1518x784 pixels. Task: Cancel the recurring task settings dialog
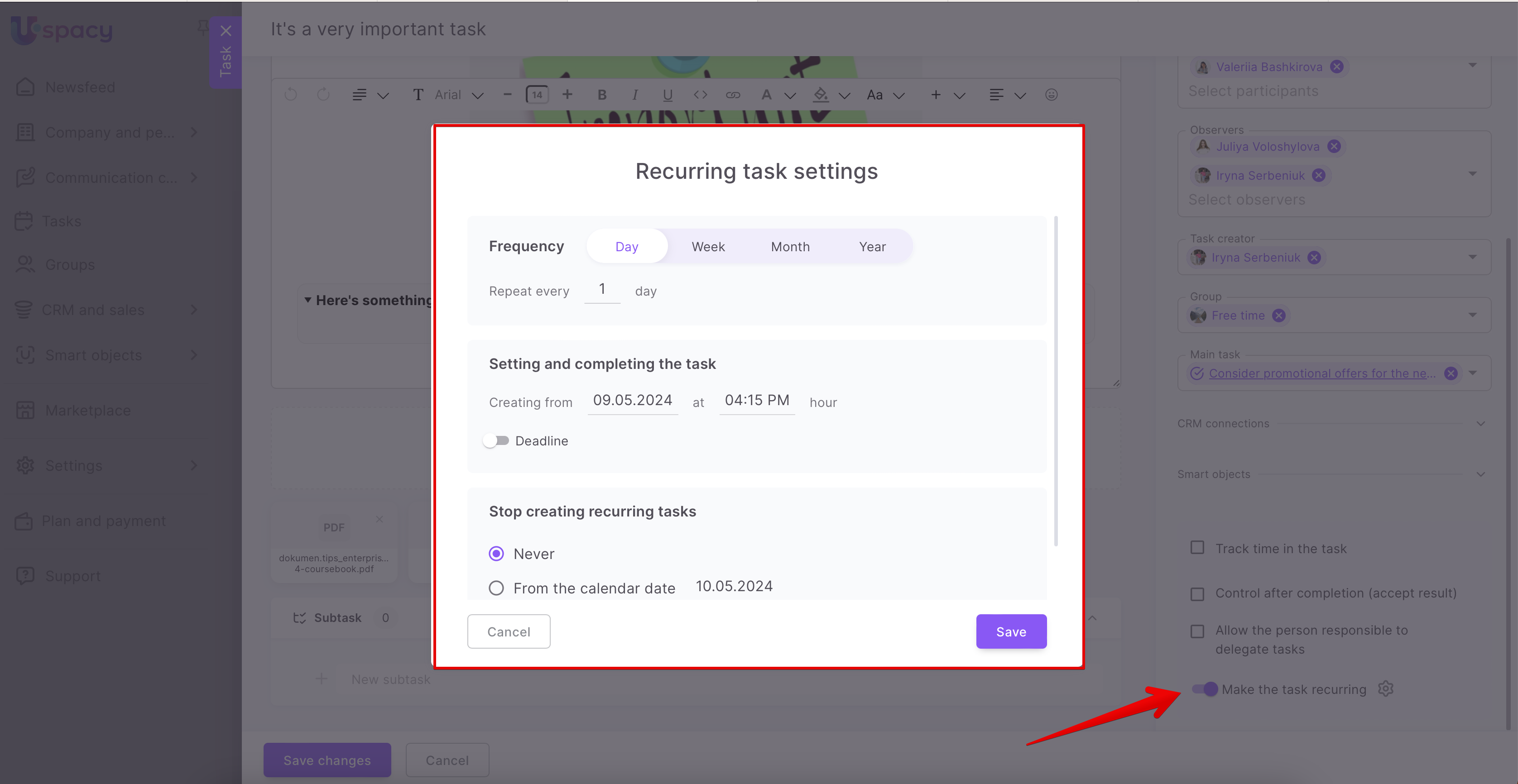tap(509, 631)
